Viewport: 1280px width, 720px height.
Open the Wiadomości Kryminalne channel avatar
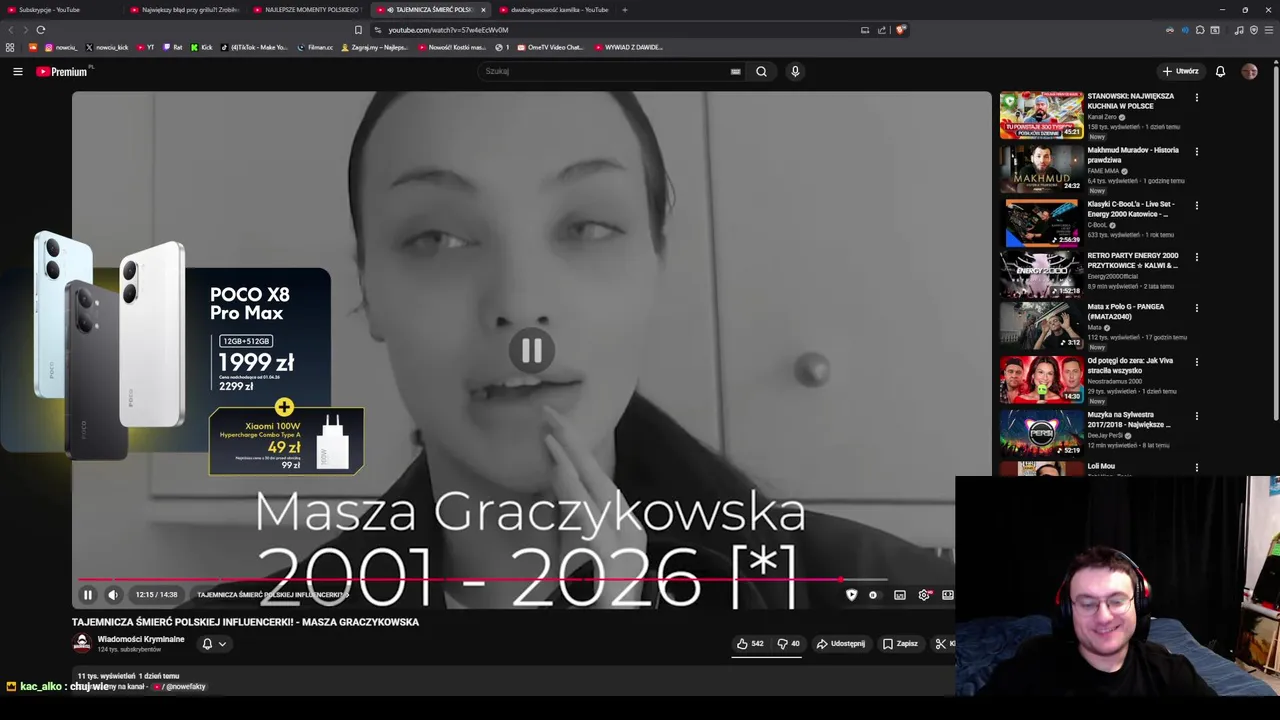click(x=82, y=643)
